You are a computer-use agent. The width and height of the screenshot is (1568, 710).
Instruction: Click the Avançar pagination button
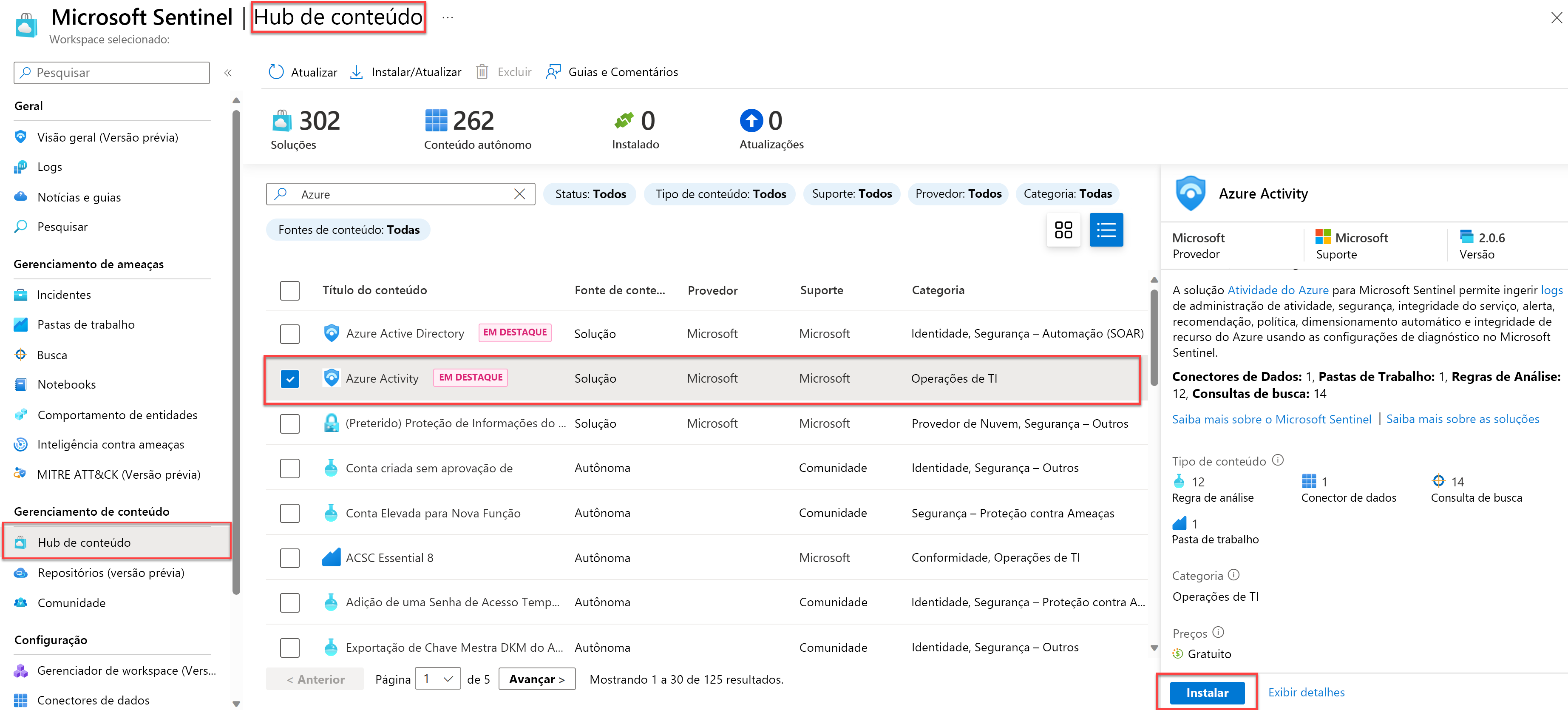click(537, 679)
